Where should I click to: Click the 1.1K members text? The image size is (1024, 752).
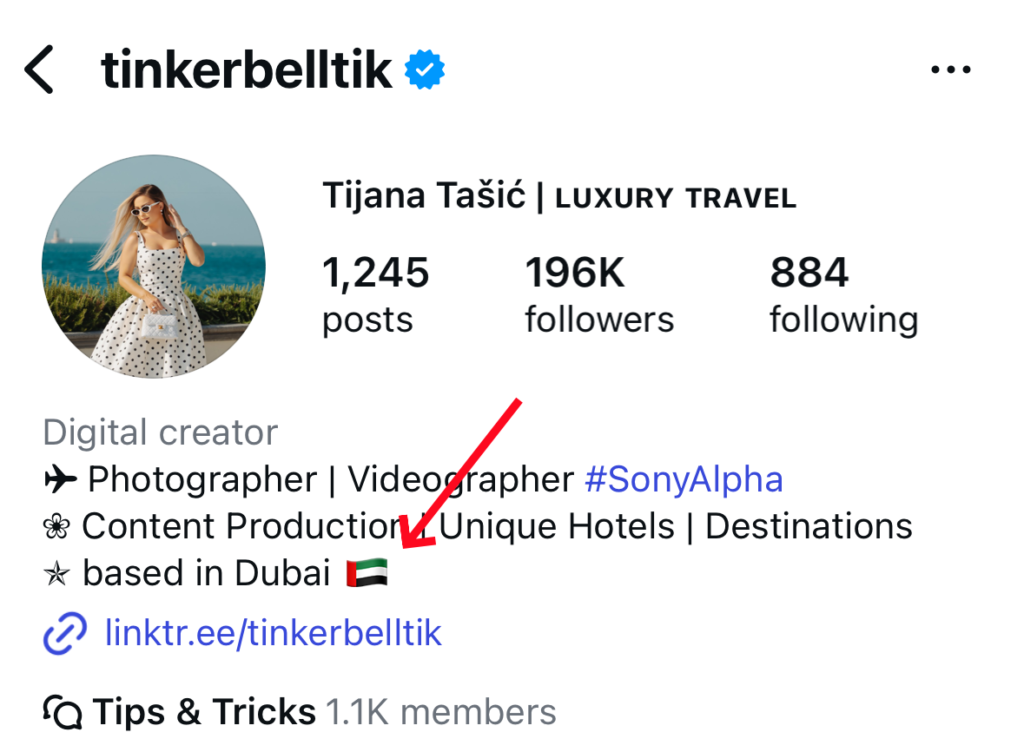pos(441,713)
